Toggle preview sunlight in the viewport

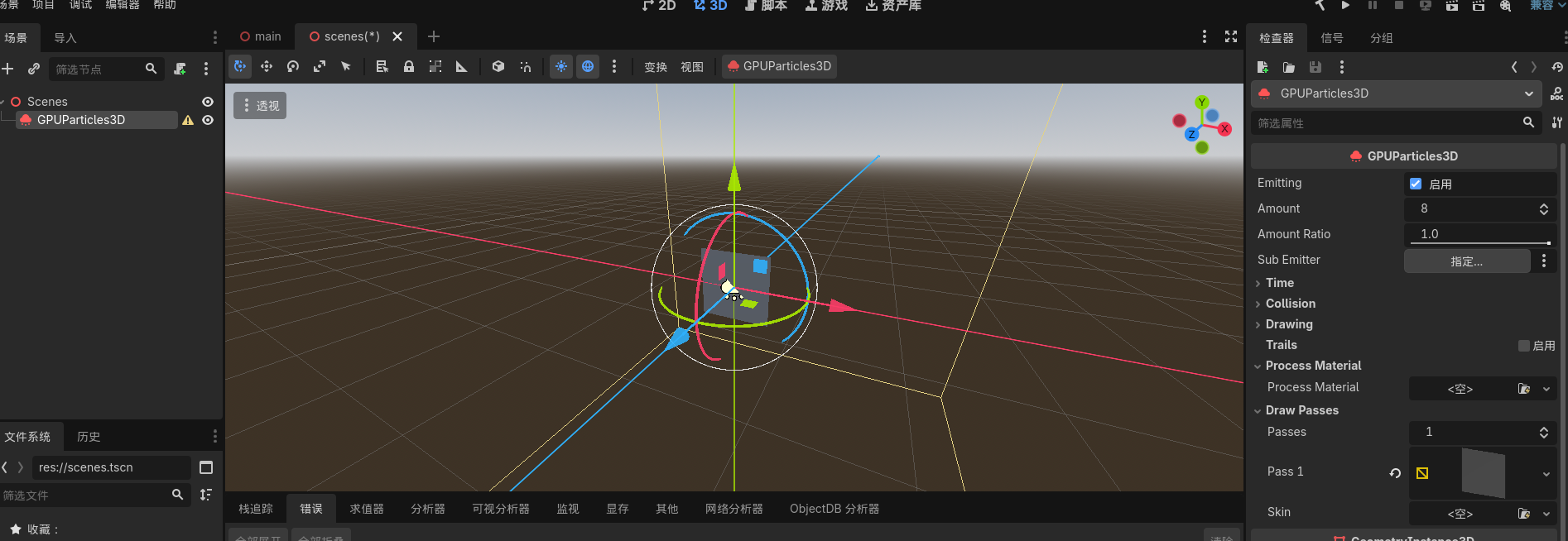pyautogui.click(x=561, y=66)
